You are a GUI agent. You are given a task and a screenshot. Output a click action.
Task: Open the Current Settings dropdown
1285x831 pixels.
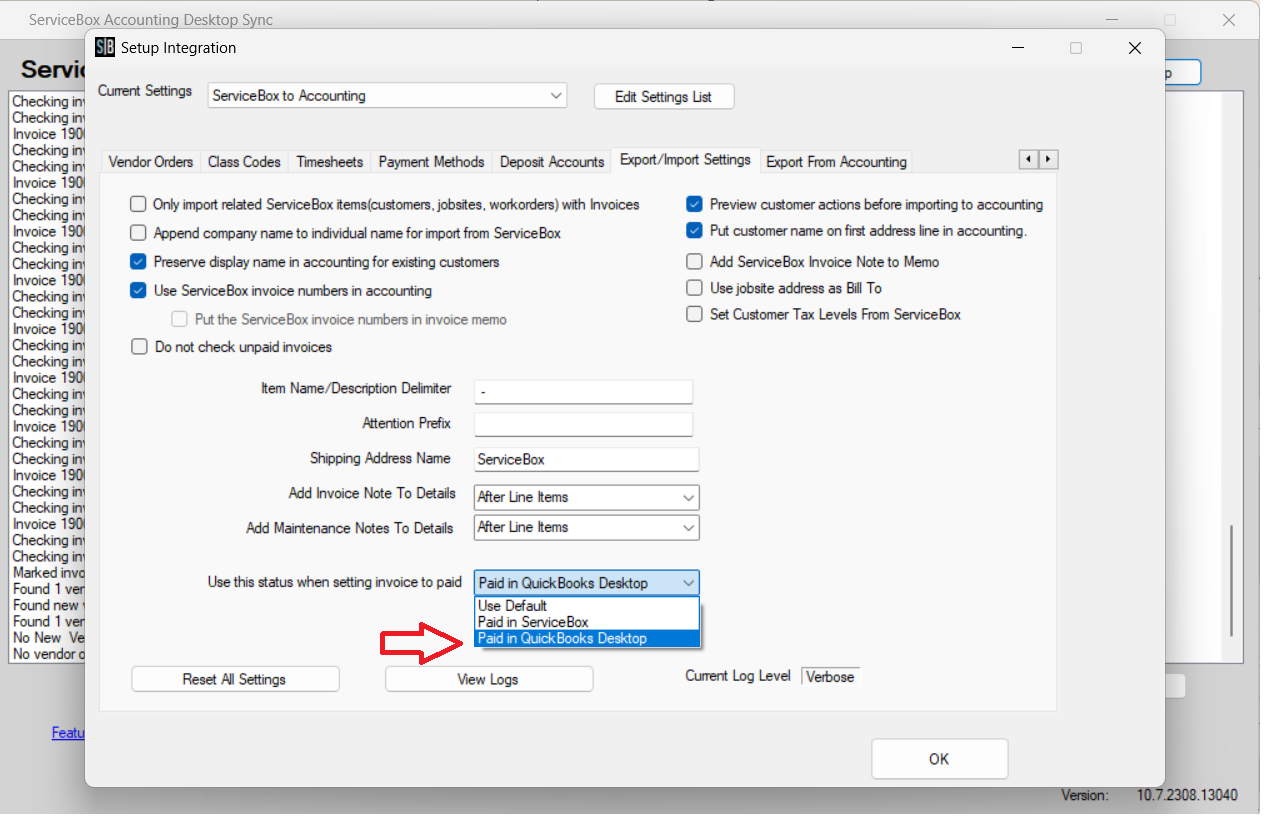point(387,96)
